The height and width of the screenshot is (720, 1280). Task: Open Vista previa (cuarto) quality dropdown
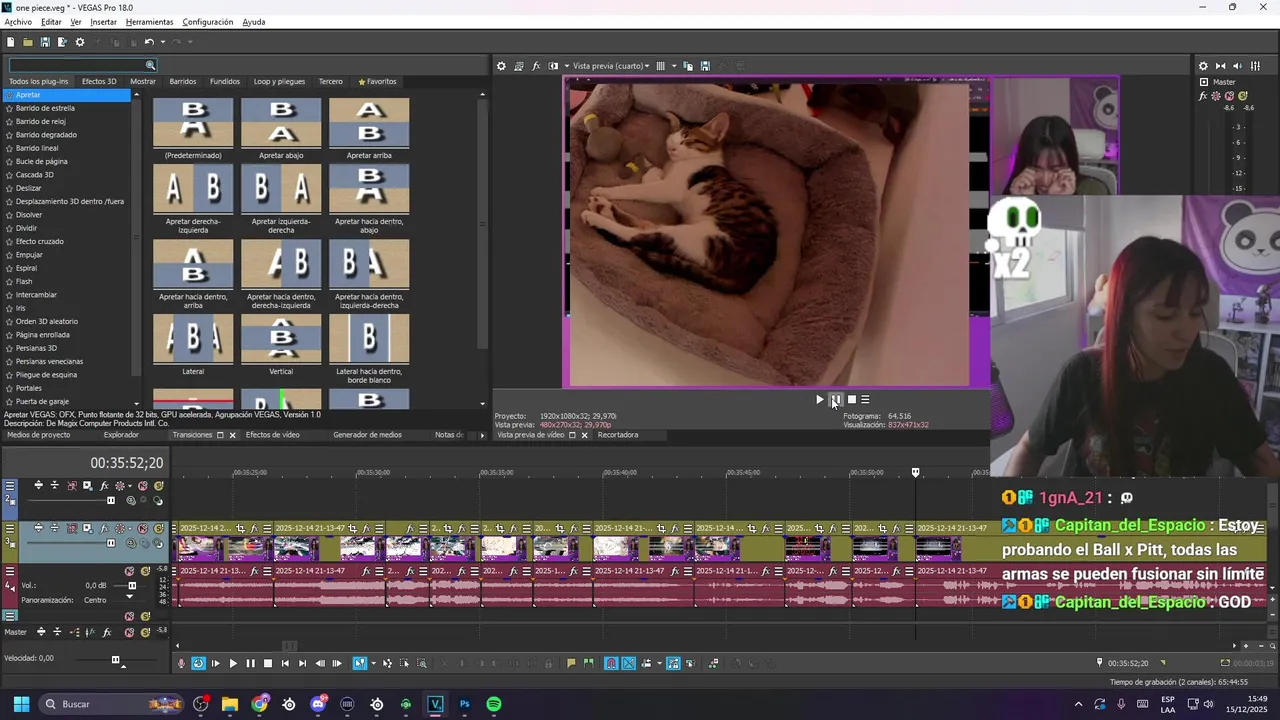pos(610,66)
